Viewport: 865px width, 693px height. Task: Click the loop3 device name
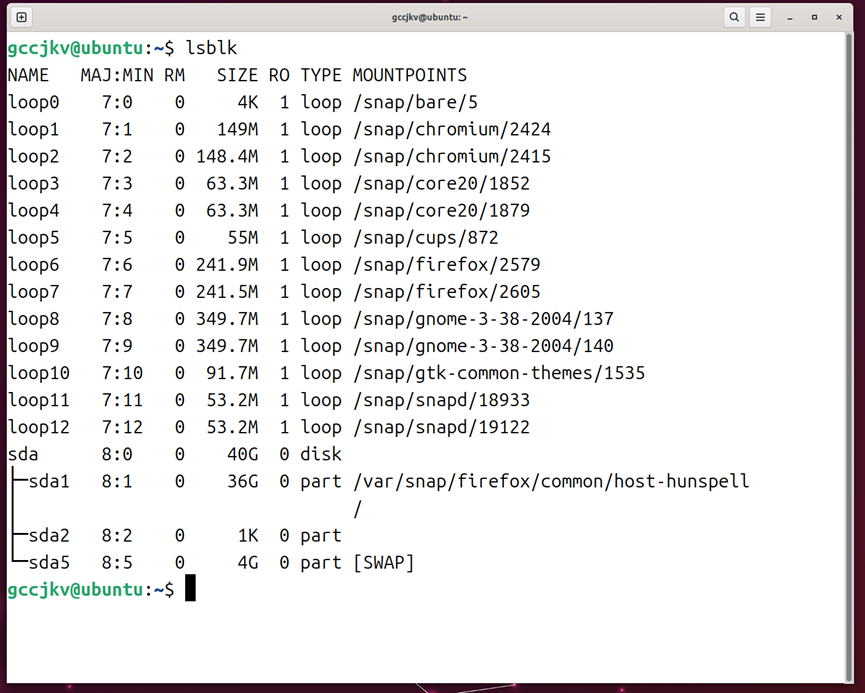(x=34, y=183)
